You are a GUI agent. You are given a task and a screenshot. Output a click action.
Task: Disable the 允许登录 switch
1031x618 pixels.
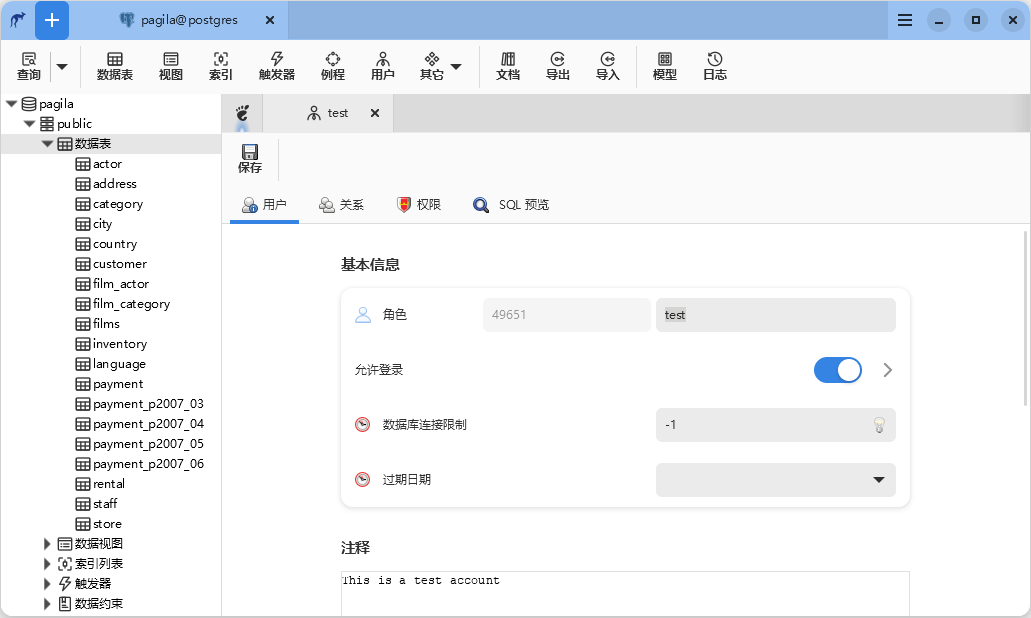coord(837,370)
